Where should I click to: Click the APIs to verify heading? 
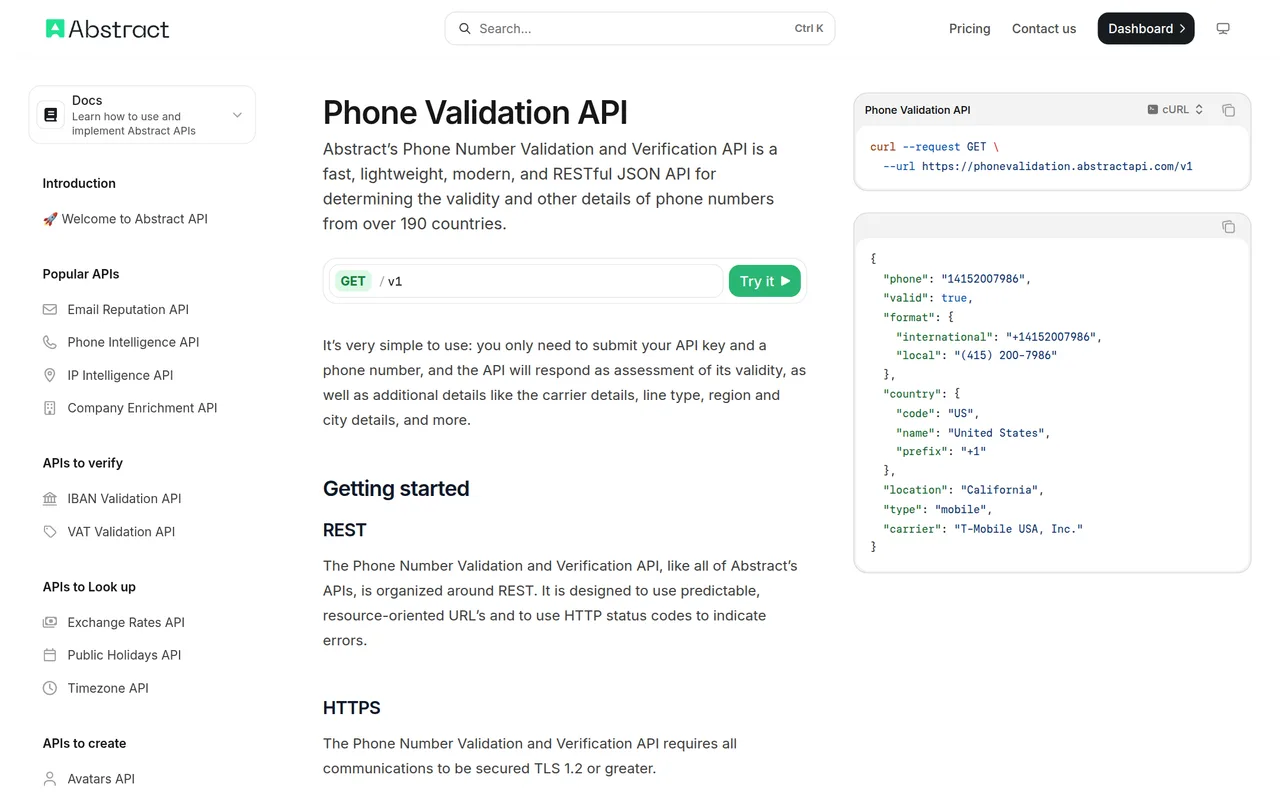(83, 463)
